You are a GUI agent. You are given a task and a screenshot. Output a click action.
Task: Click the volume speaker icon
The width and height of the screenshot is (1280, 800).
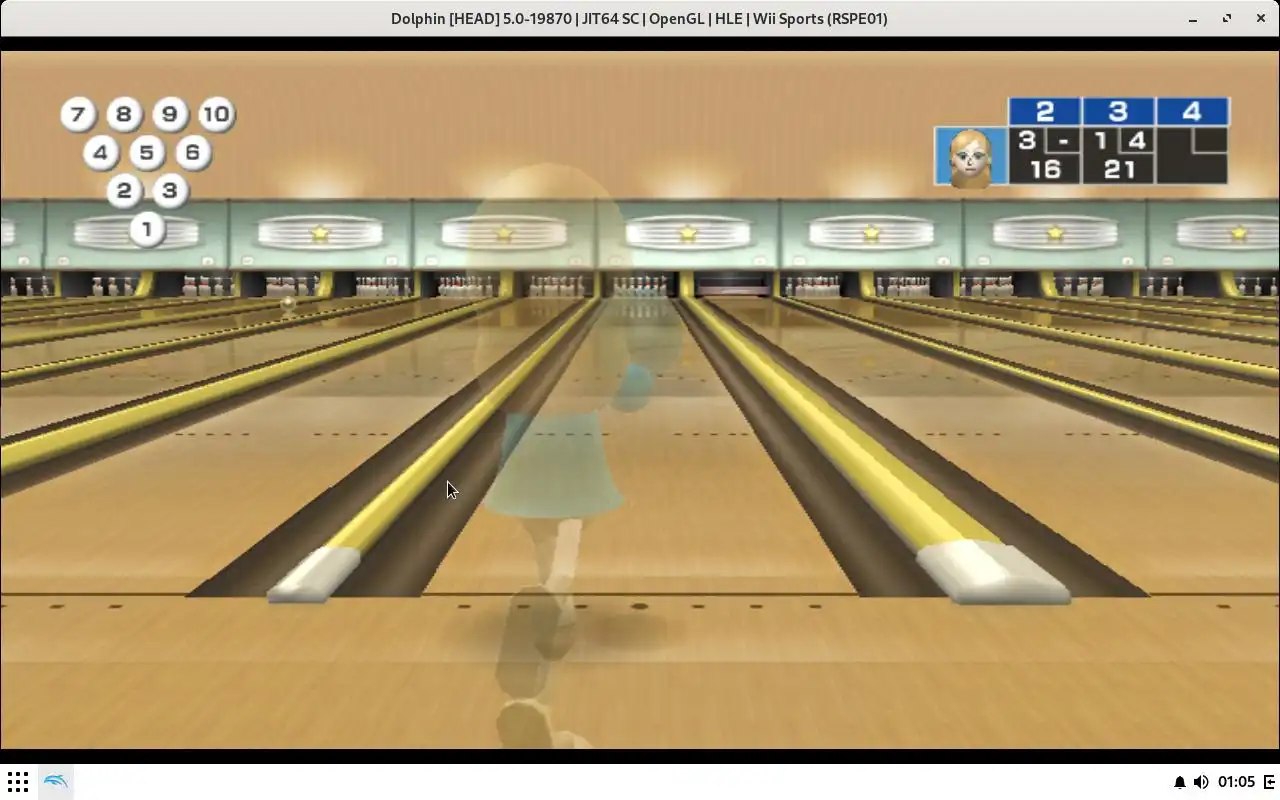(1201, 782)
